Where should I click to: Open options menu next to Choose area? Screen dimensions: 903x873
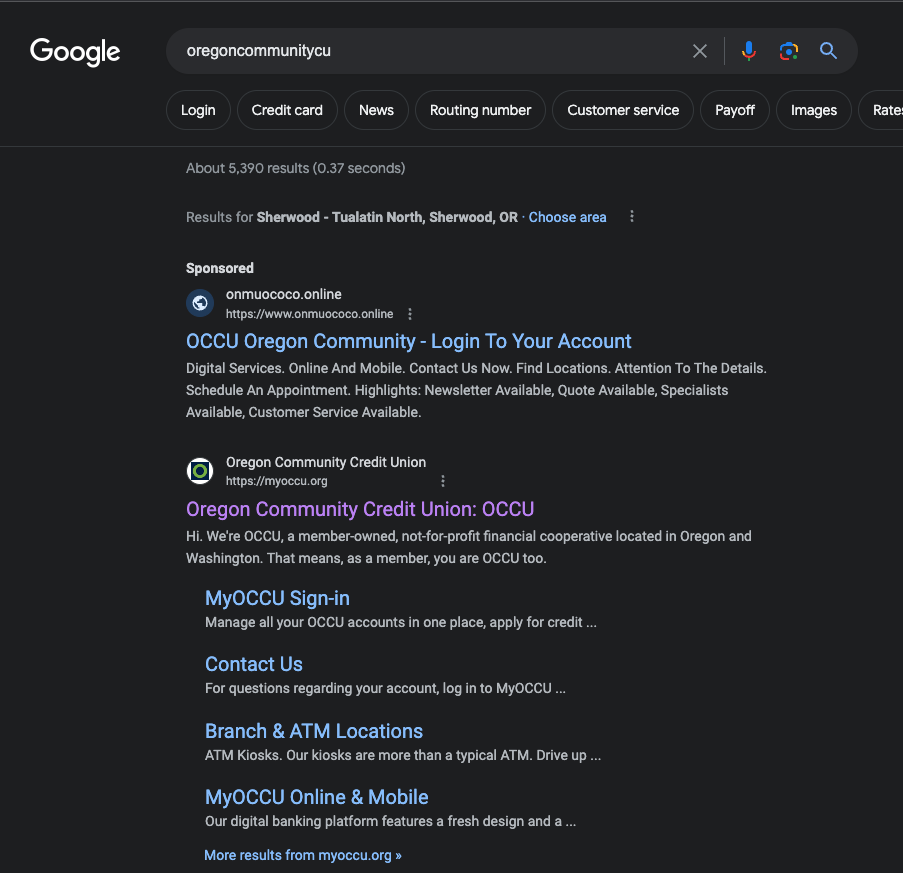pos(632,217)
